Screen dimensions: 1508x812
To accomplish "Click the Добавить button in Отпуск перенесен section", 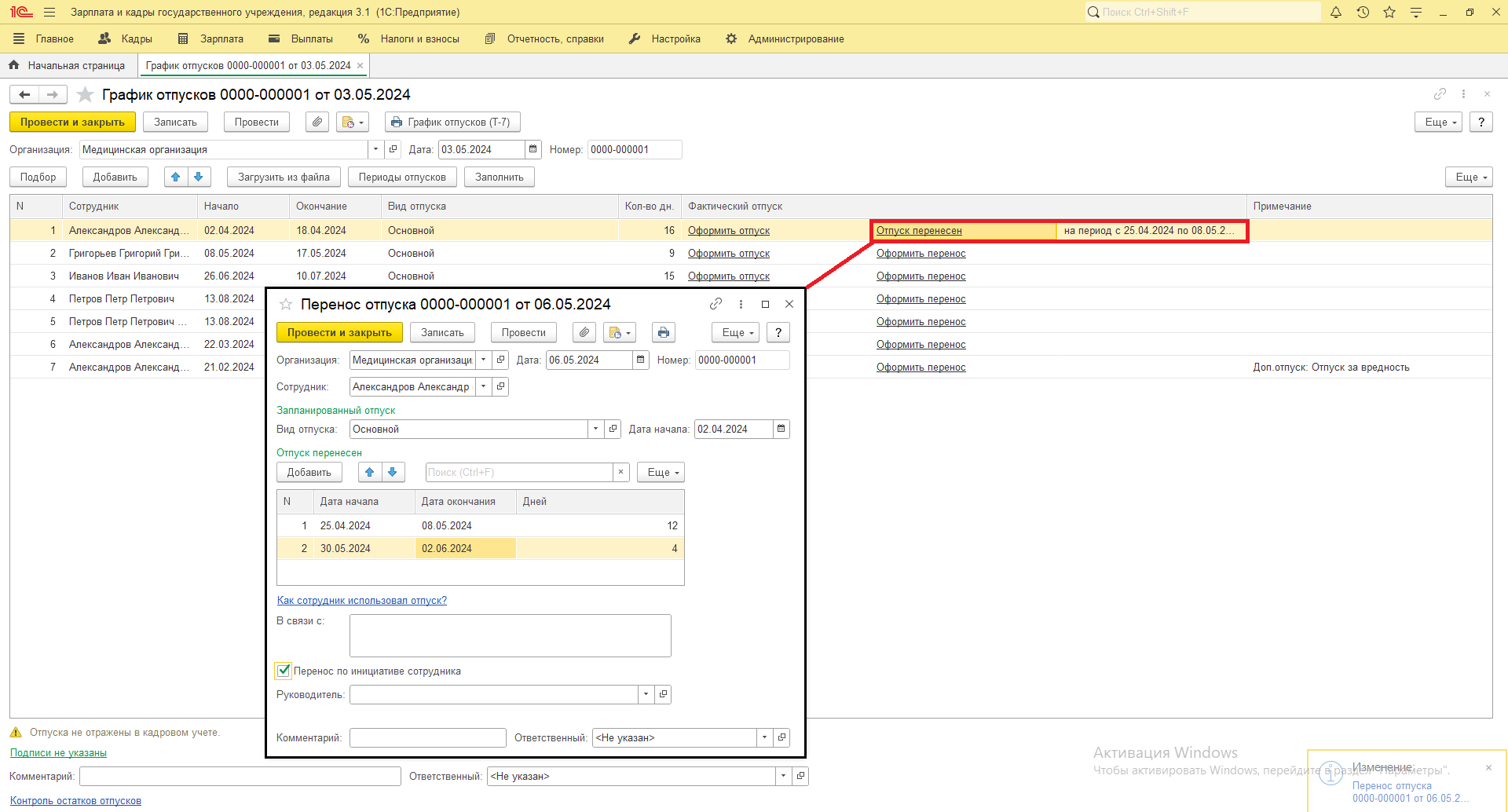I will tap(309, 473).
